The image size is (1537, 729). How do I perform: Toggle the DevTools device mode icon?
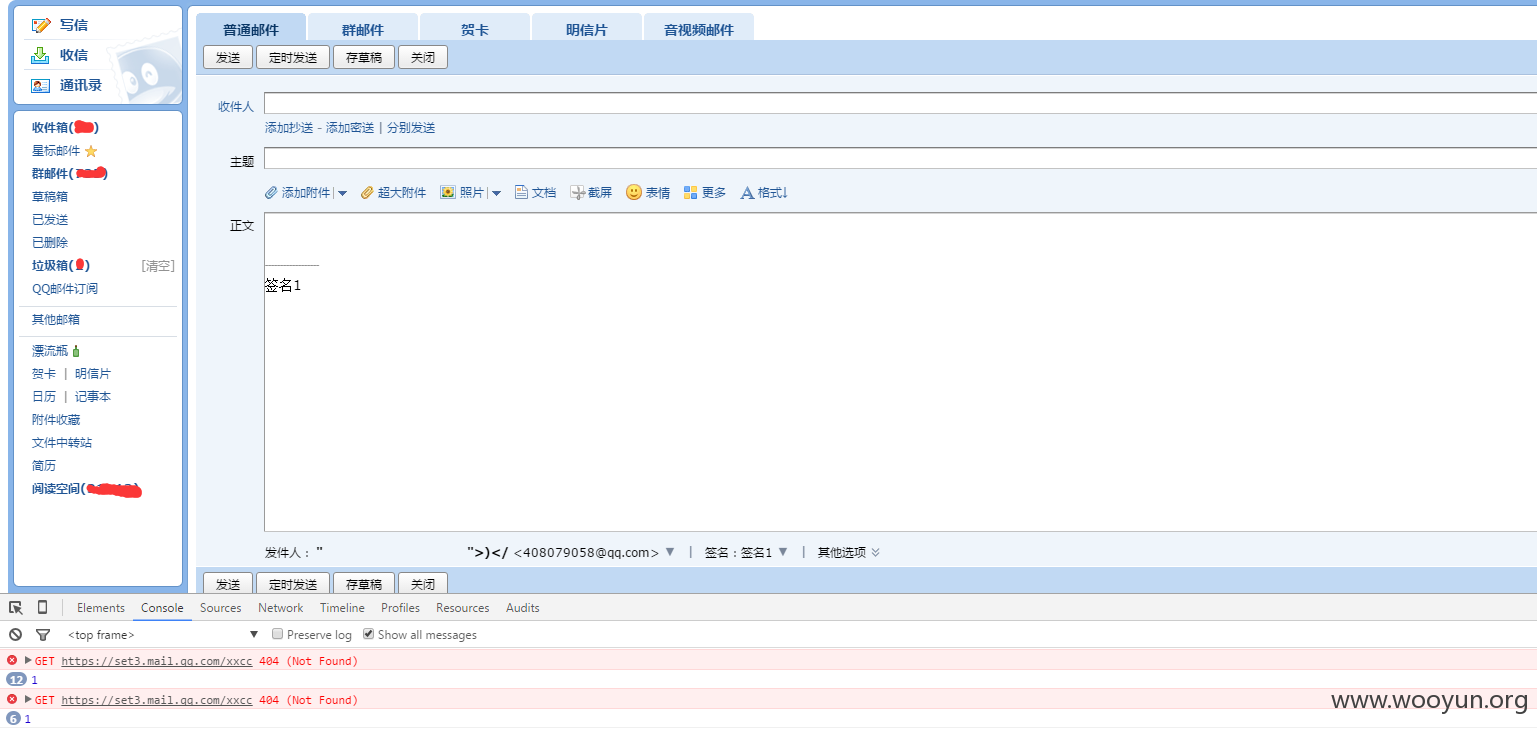pyautogui.click(x=42, y=607)
